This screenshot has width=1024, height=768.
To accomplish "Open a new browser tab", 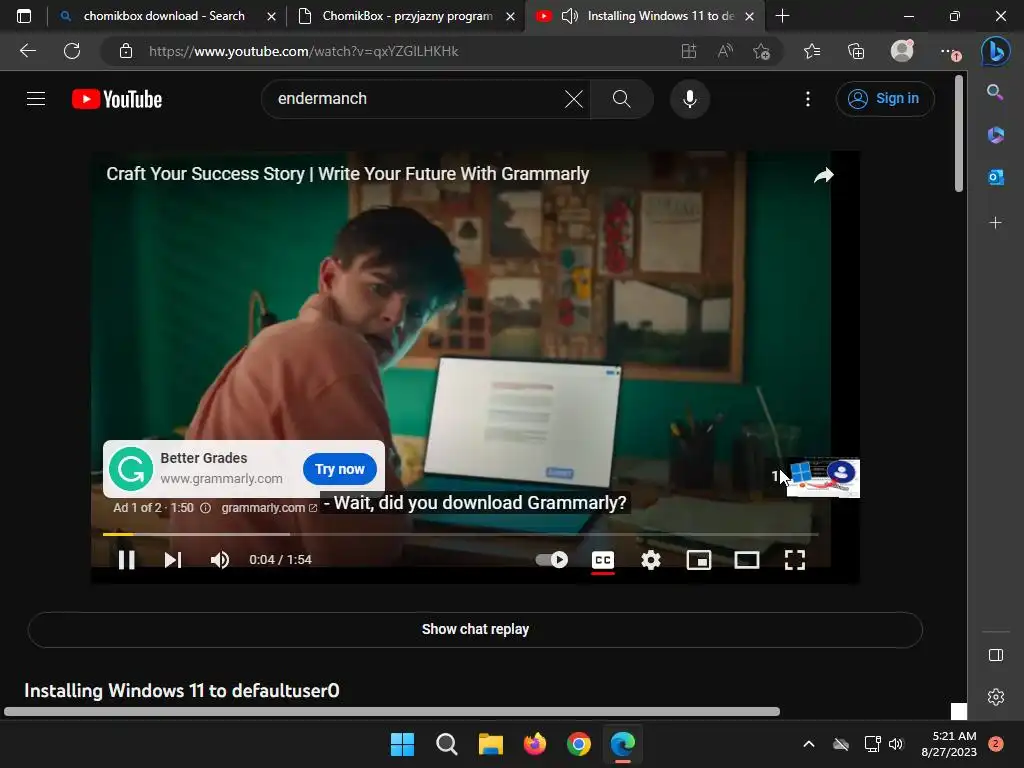I will 782,16.
